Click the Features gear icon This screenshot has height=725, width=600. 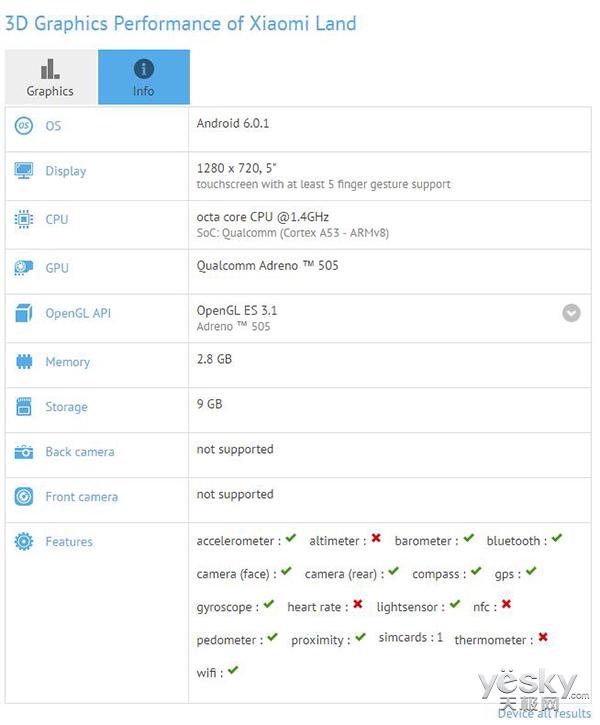click(24, 541)
